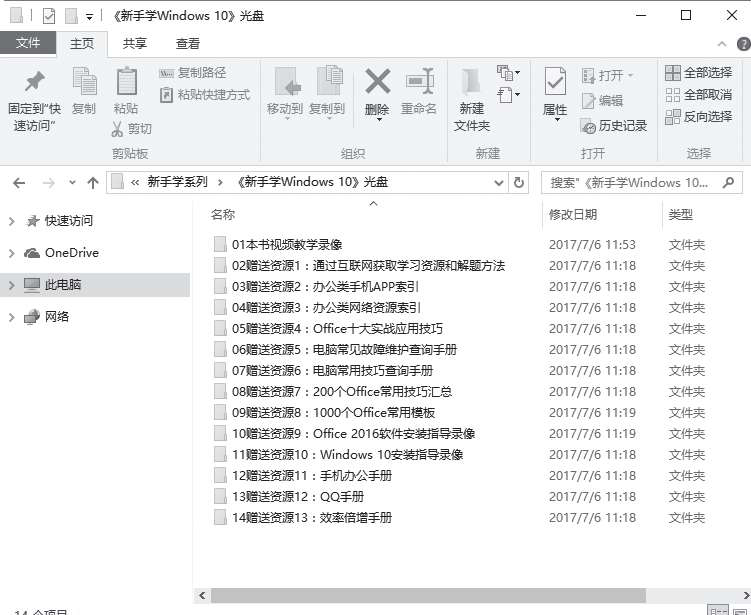Screen dimensions: 751x615
Task: Open the File tab
Action: click(x=28, y=43)
